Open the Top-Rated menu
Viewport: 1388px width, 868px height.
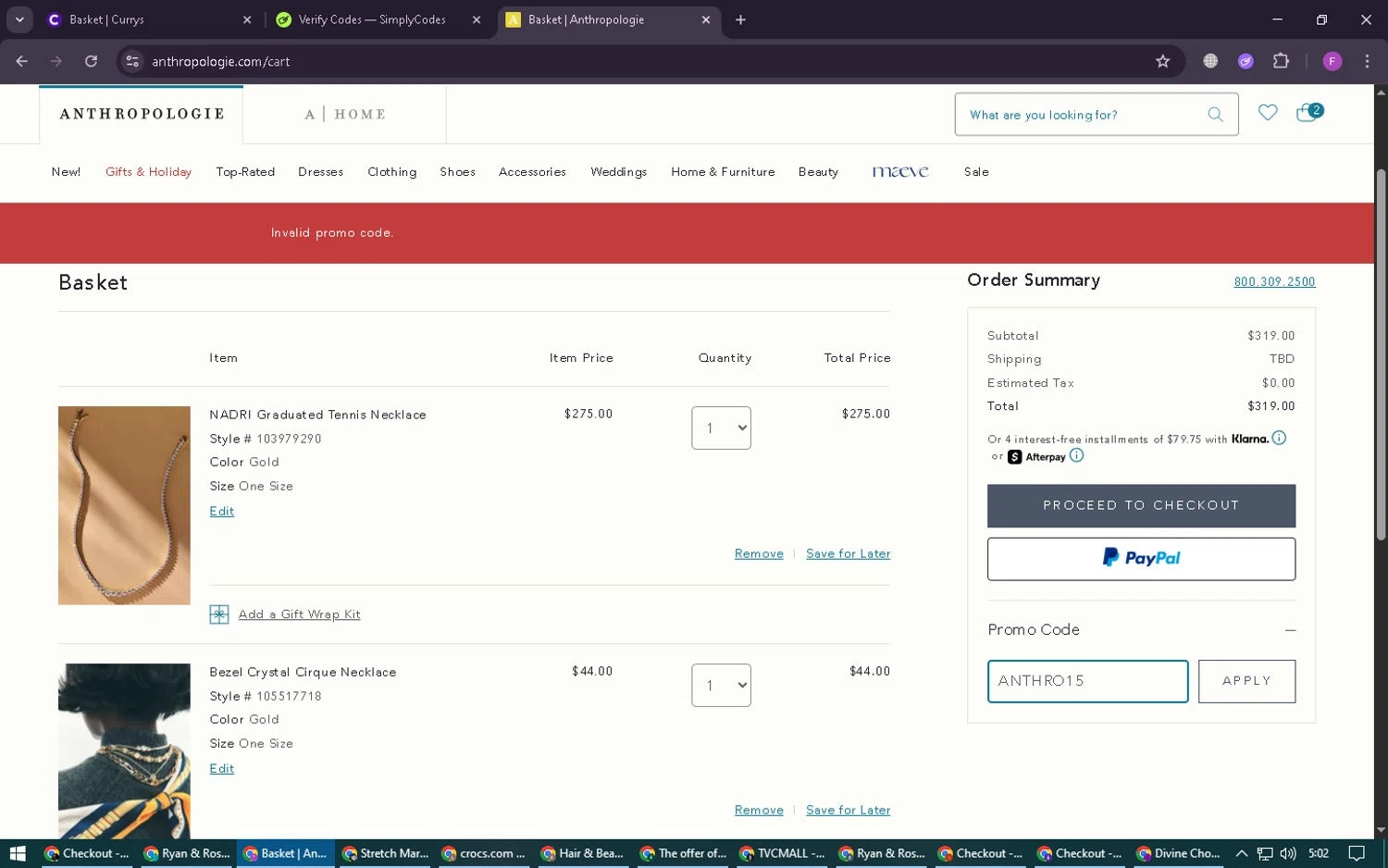point(245,172)
